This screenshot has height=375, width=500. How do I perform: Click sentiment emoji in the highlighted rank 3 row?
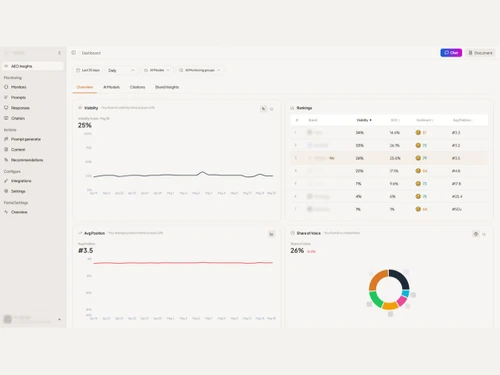point(418,158)
